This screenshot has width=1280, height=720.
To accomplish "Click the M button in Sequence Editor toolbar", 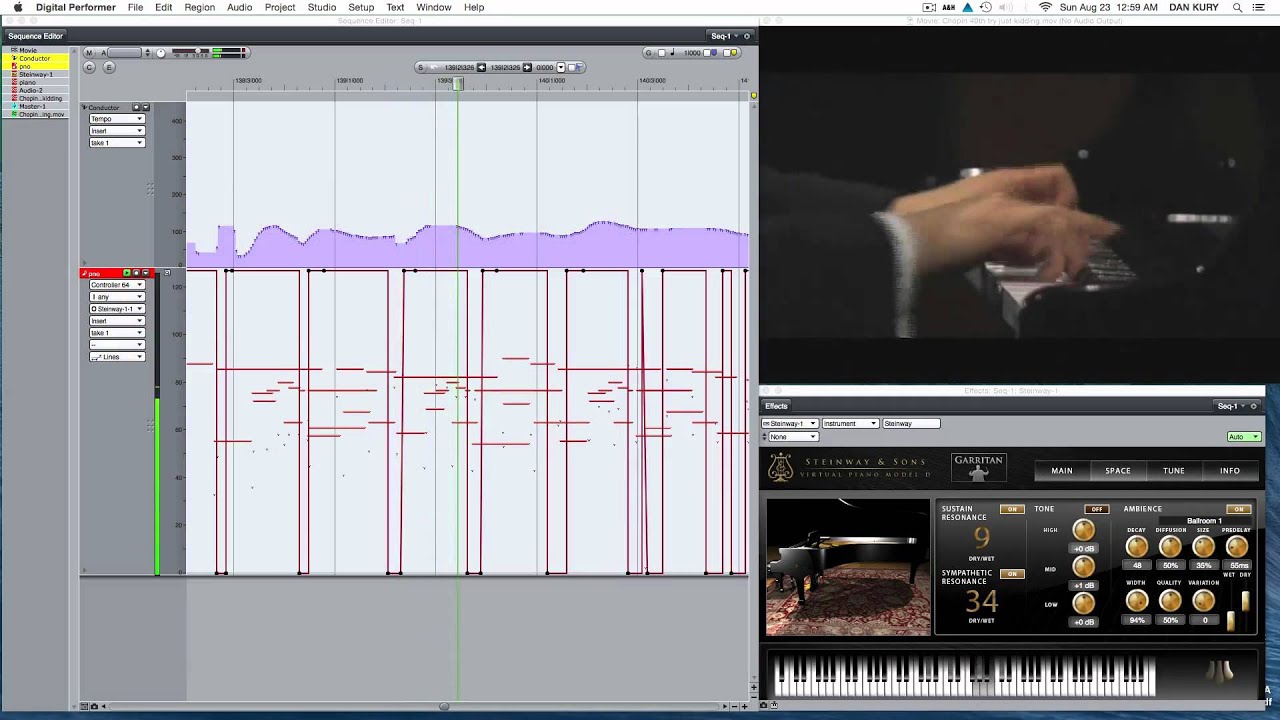I will click(89, 52).
